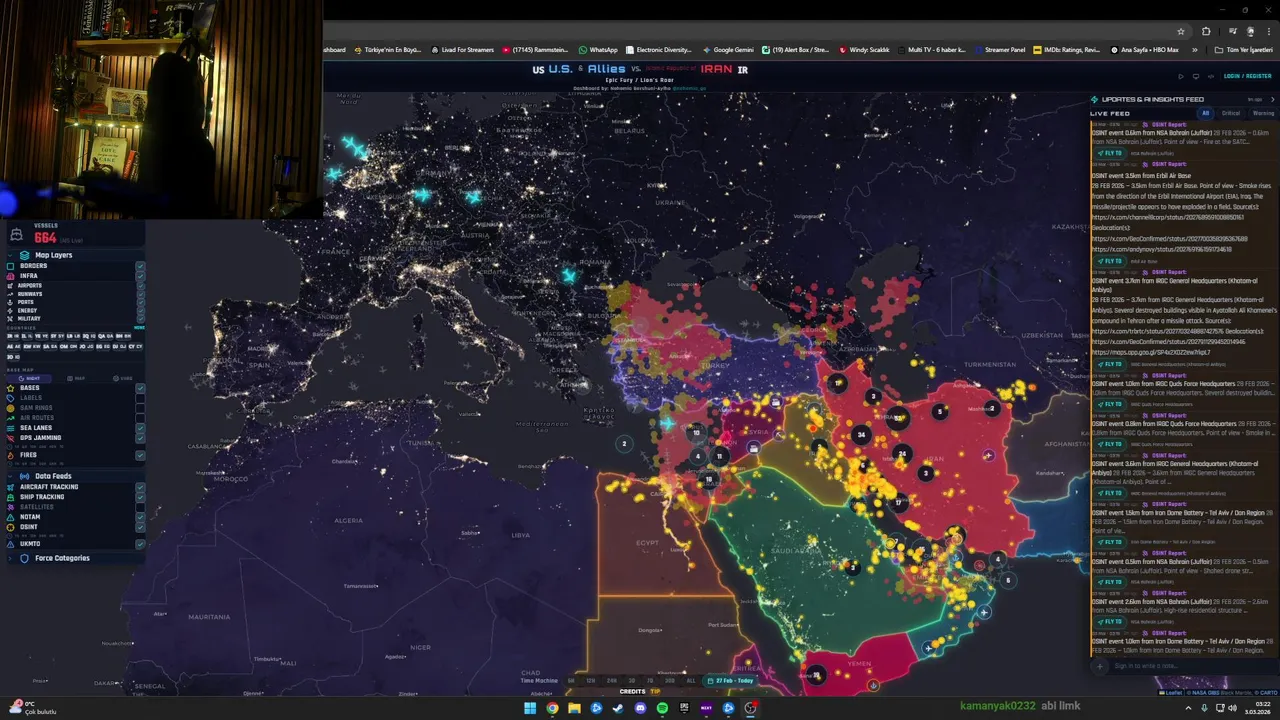The width and height of the screenshot is (1280, 720).
Task: Expand the browser bookmarks overflow chevron
Action: (x=1194, y=49)
